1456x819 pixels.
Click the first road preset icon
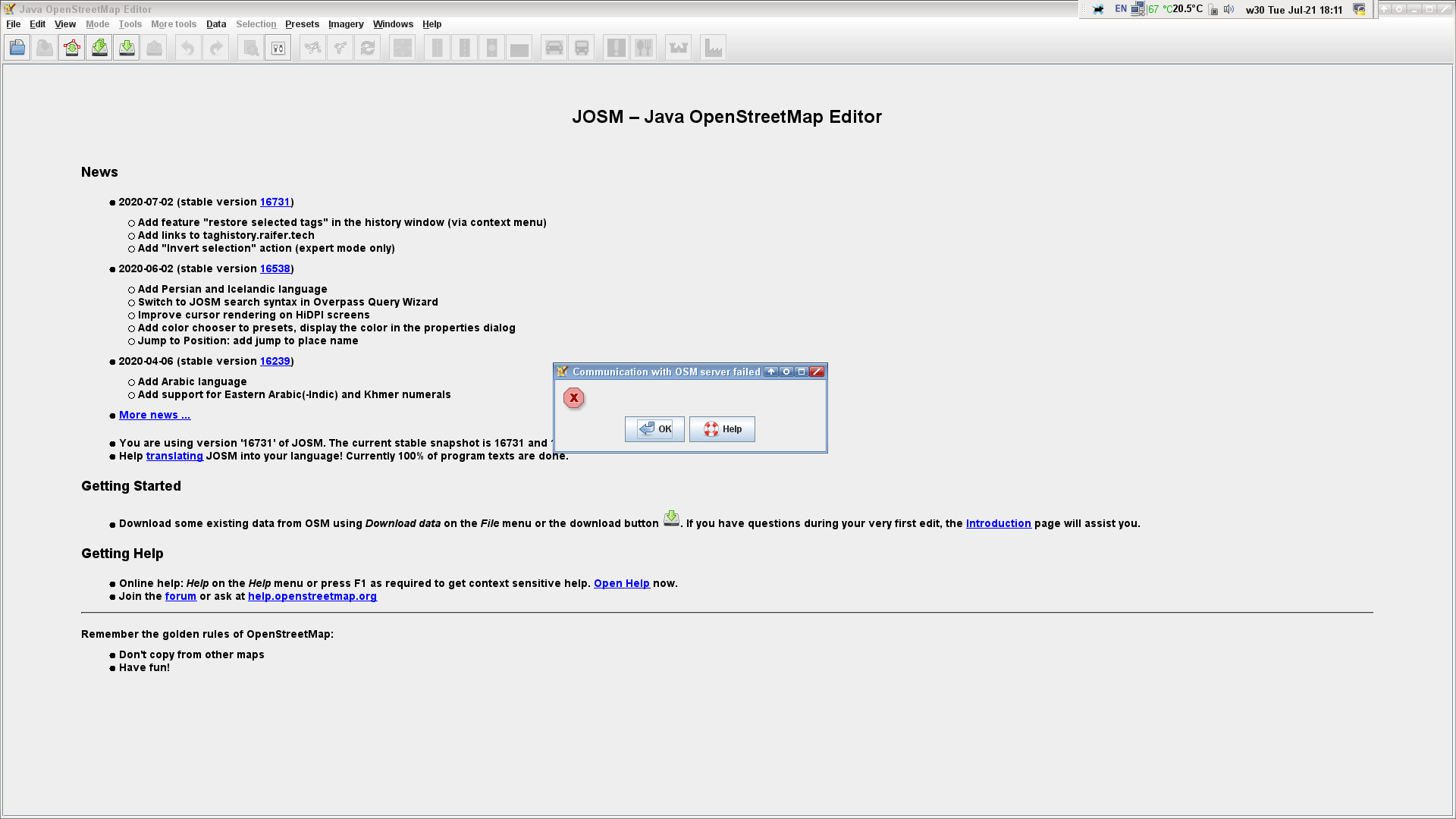point(437,48)
